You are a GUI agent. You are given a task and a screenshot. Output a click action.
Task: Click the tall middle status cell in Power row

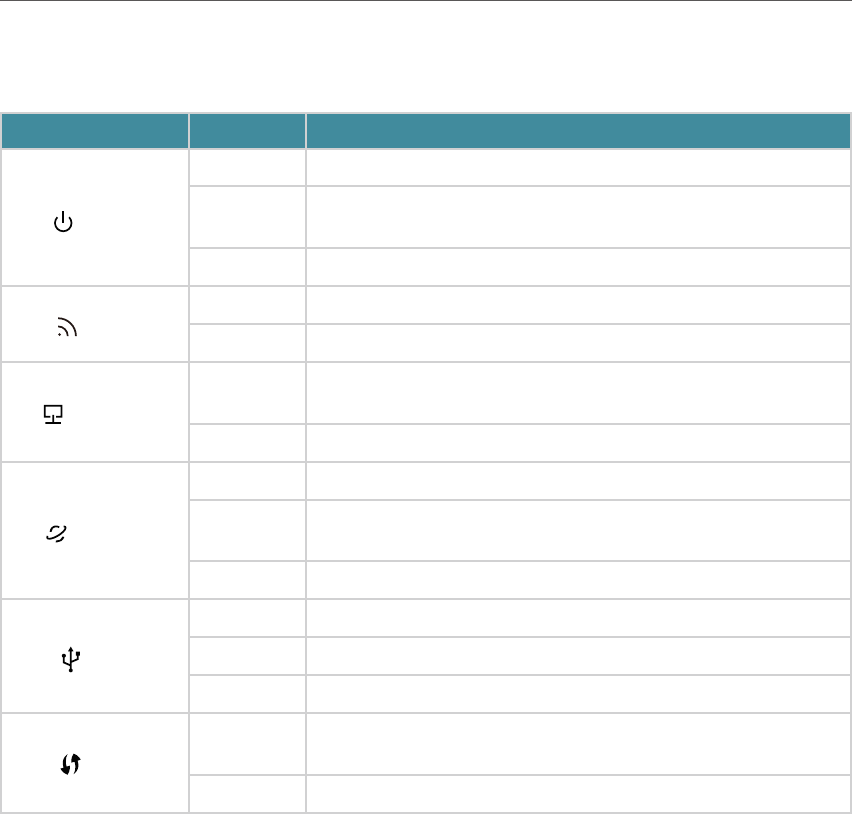tap(247, 217)
